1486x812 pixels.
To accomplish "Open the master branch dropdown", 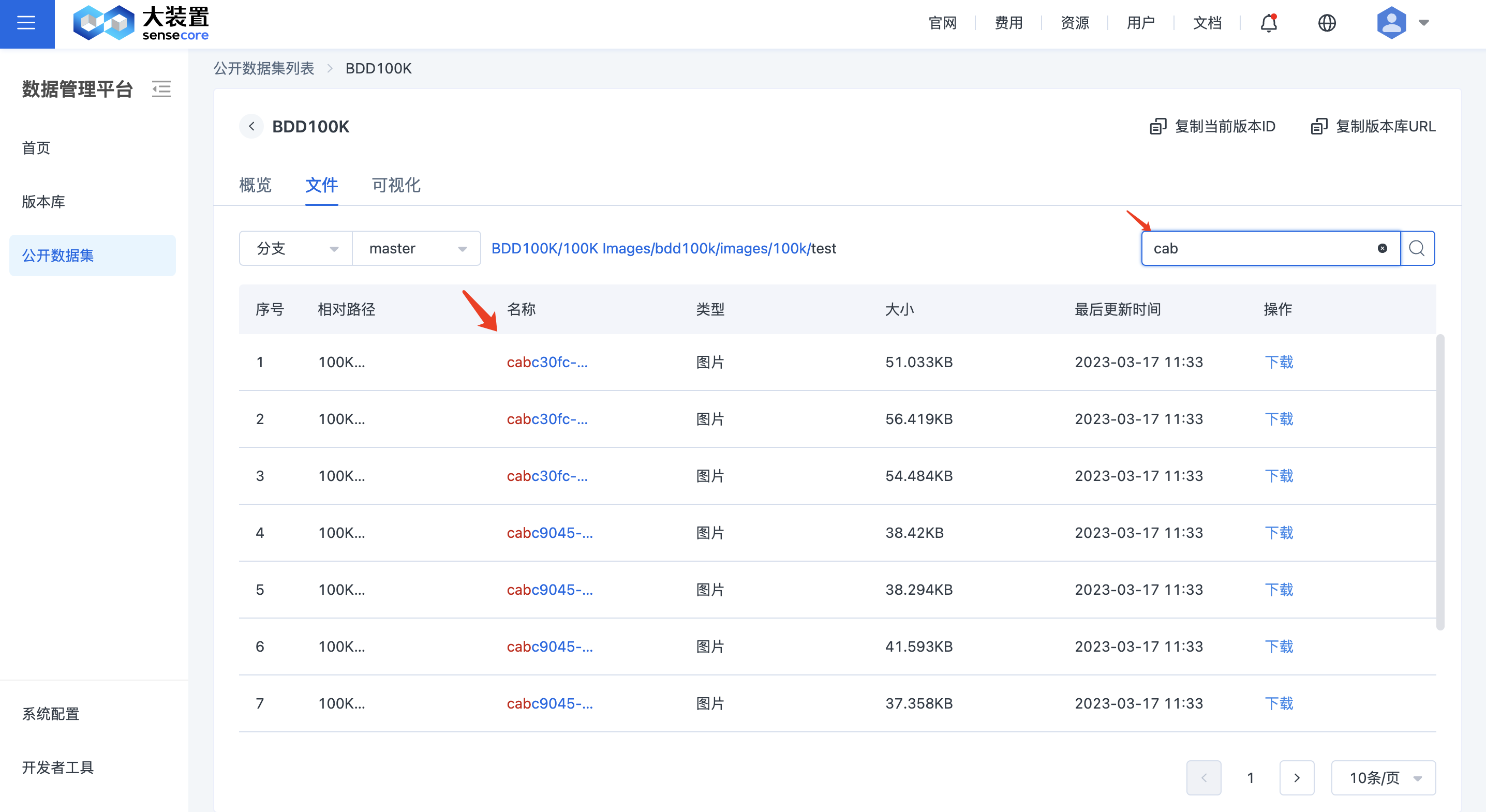I will tap(416, 249).
